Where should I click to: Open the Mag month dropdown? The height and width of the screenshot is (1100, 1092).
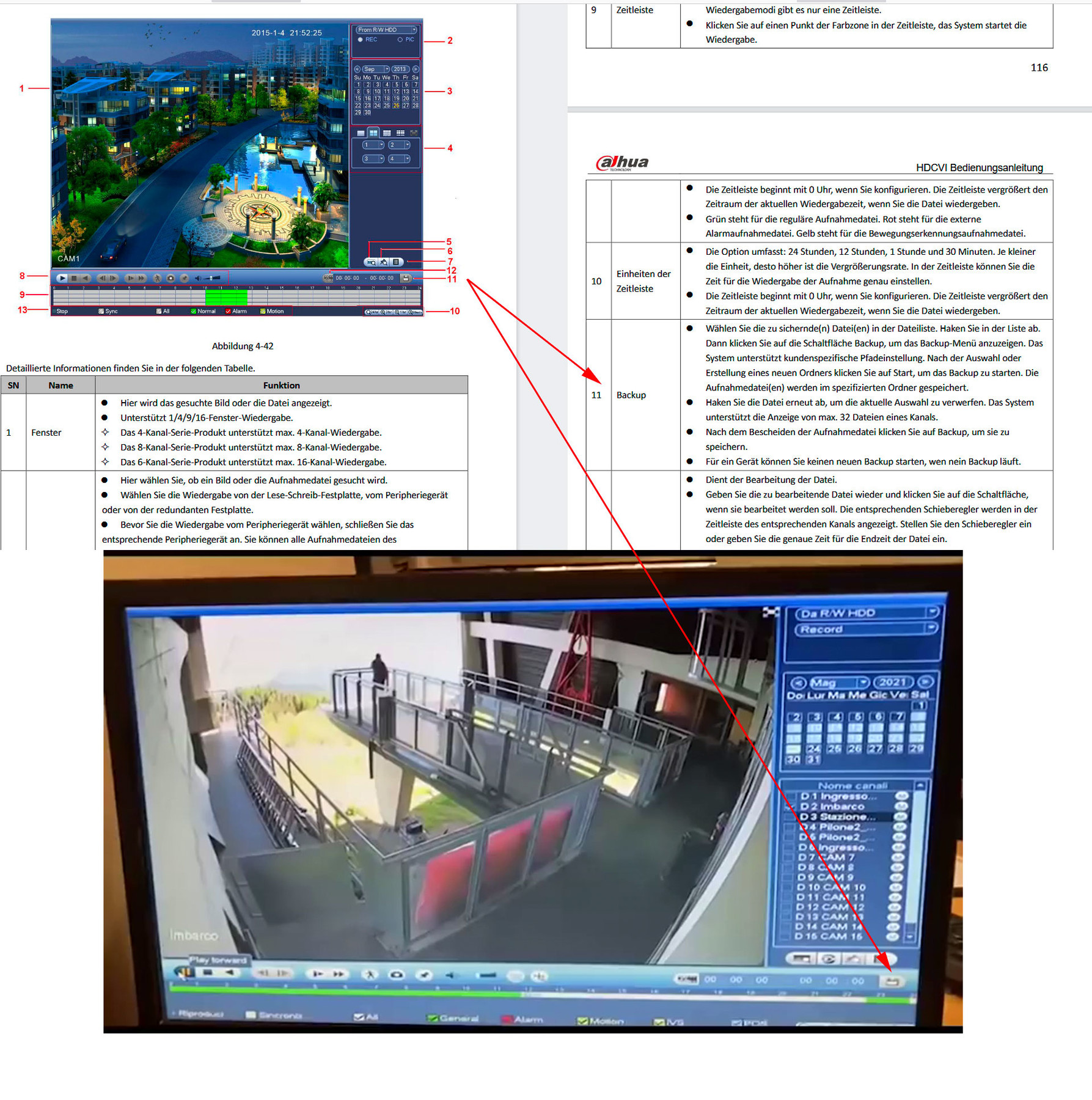[x=862, y=683]
